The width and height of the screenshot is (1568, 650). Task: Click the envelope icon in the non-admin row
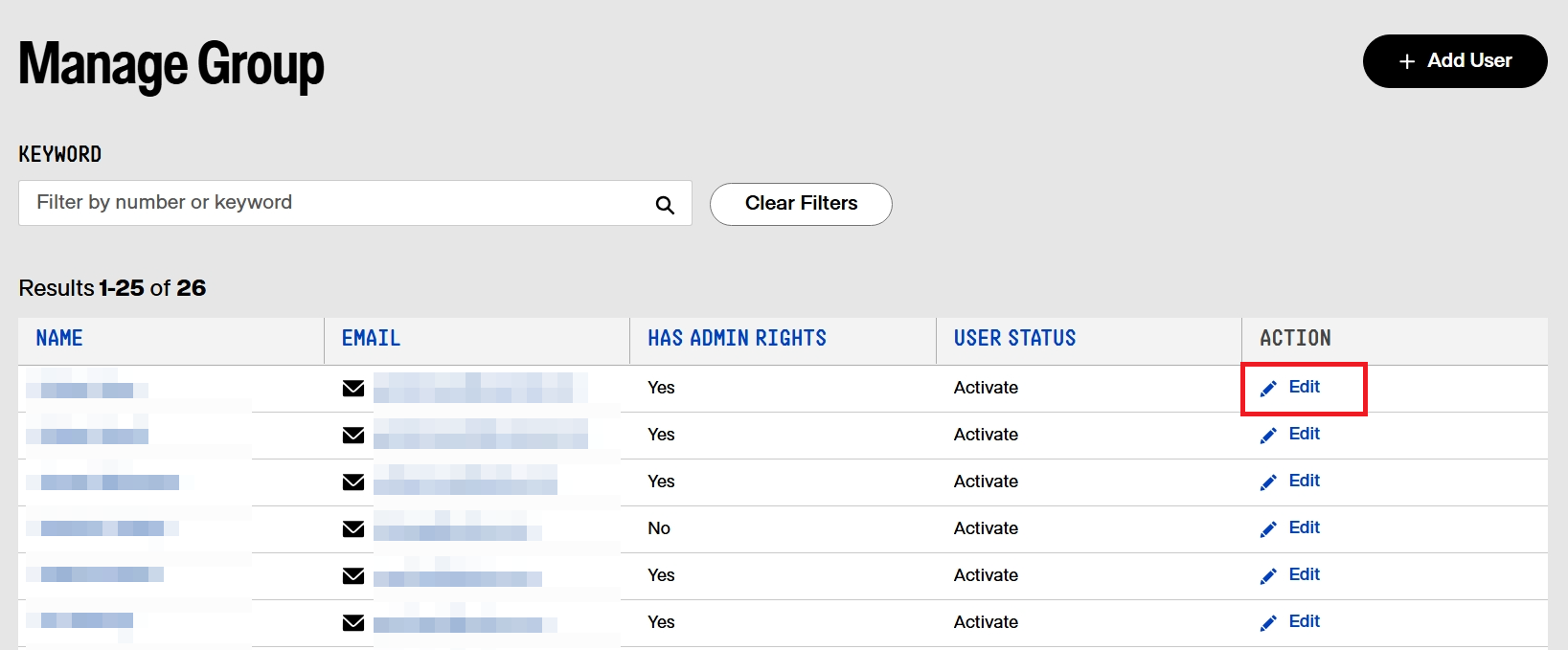353,528
